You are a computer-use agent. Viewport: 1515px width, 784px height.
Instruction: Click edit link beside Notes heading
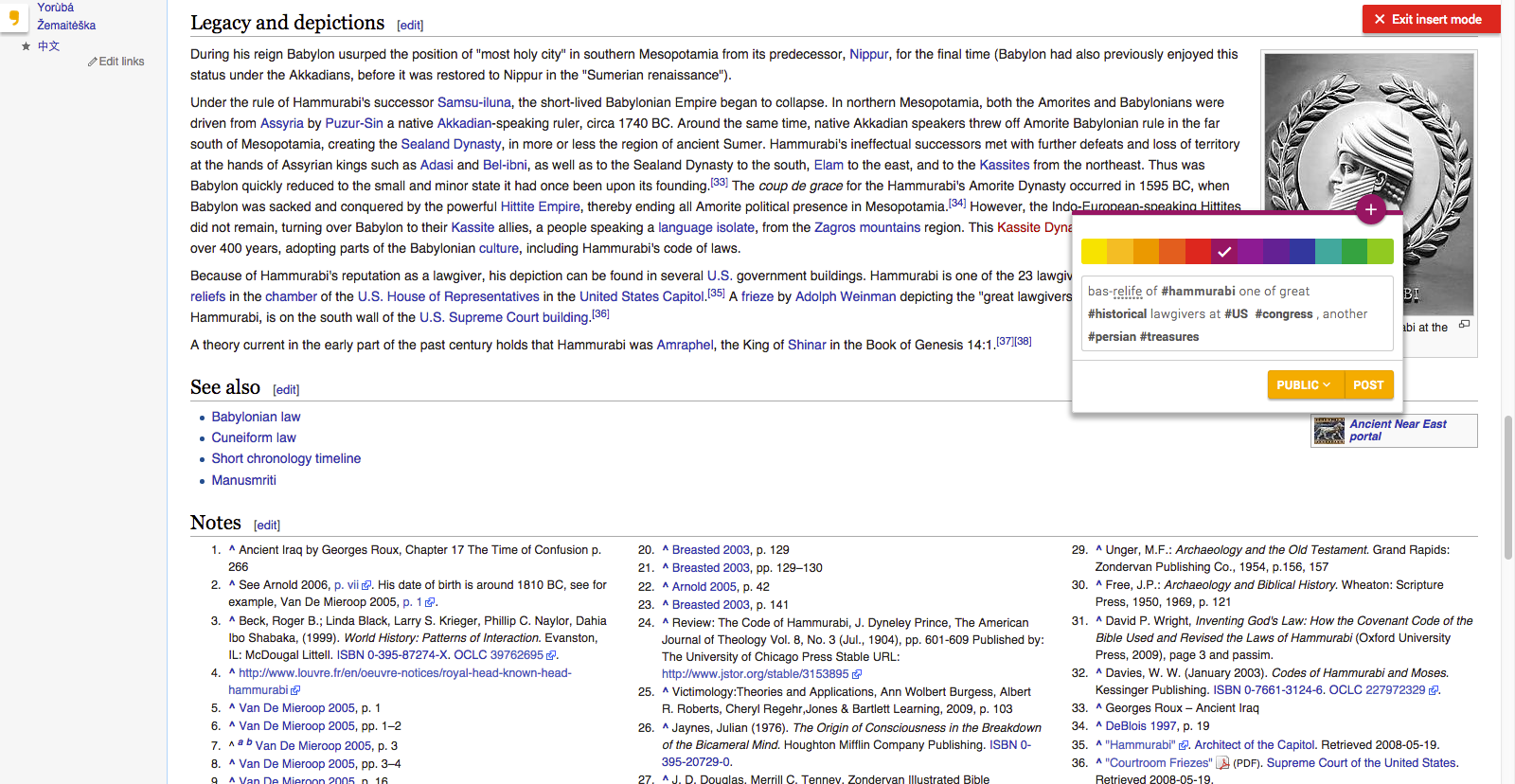tap(267, 526)
